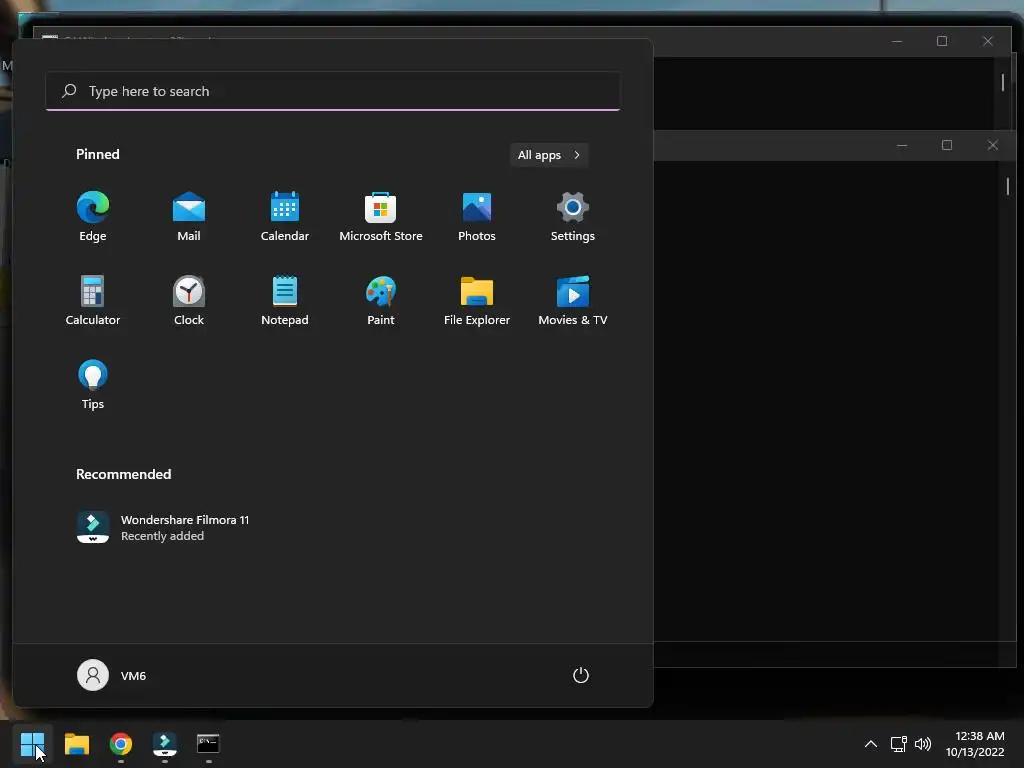
Task: Launch the Clock app
Action: click(189, 300)
